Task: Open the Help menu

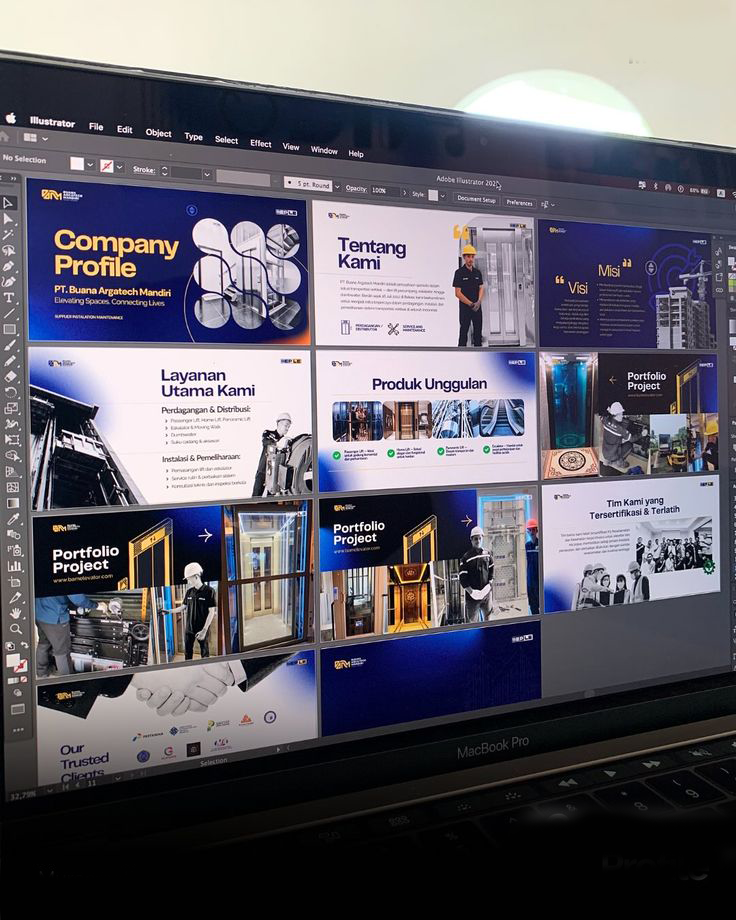Action: pyautogui.click(x=356, y=154)
